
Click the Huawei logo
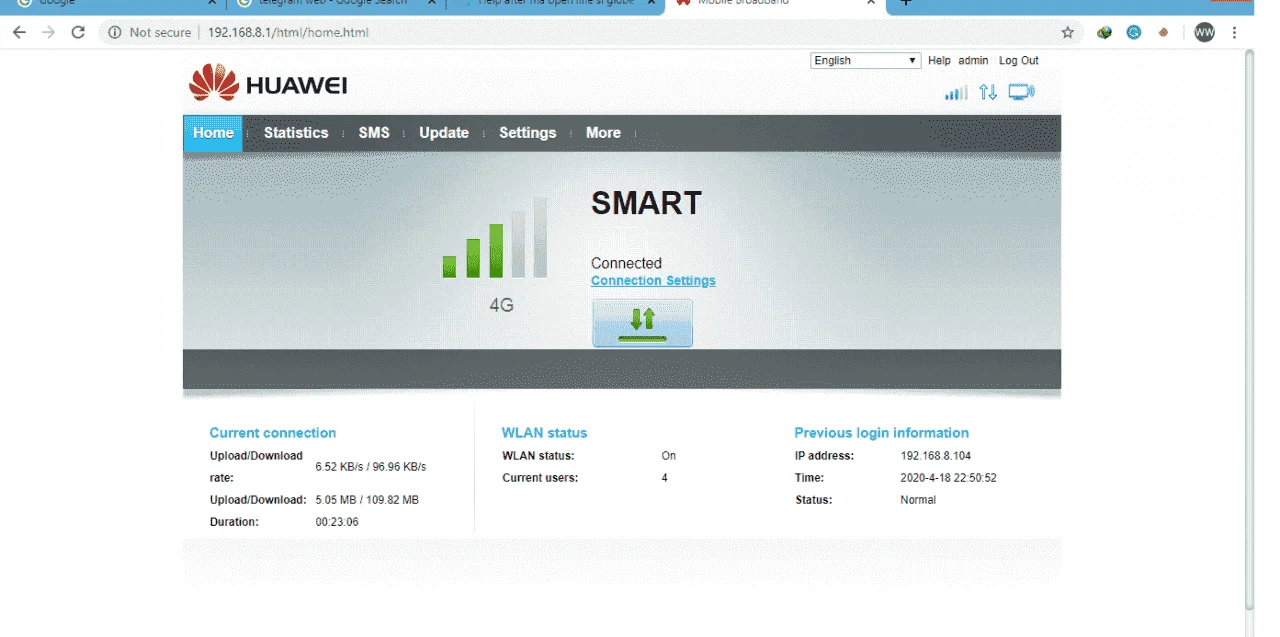click(267, 83)
